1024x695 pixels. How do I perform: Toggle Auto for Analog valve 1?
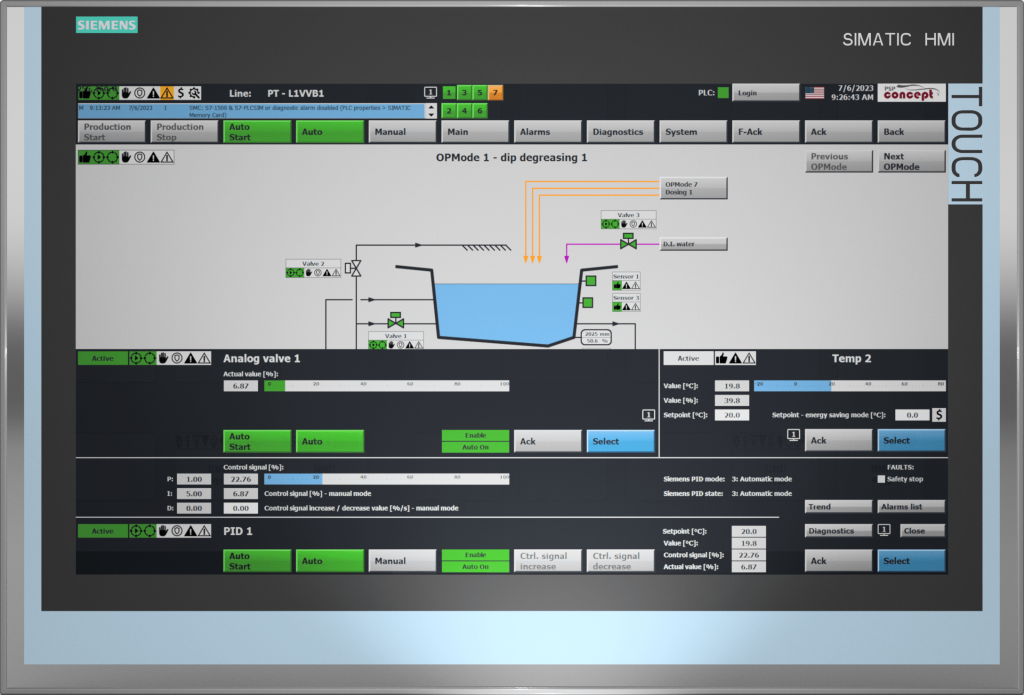click(330, 441)
